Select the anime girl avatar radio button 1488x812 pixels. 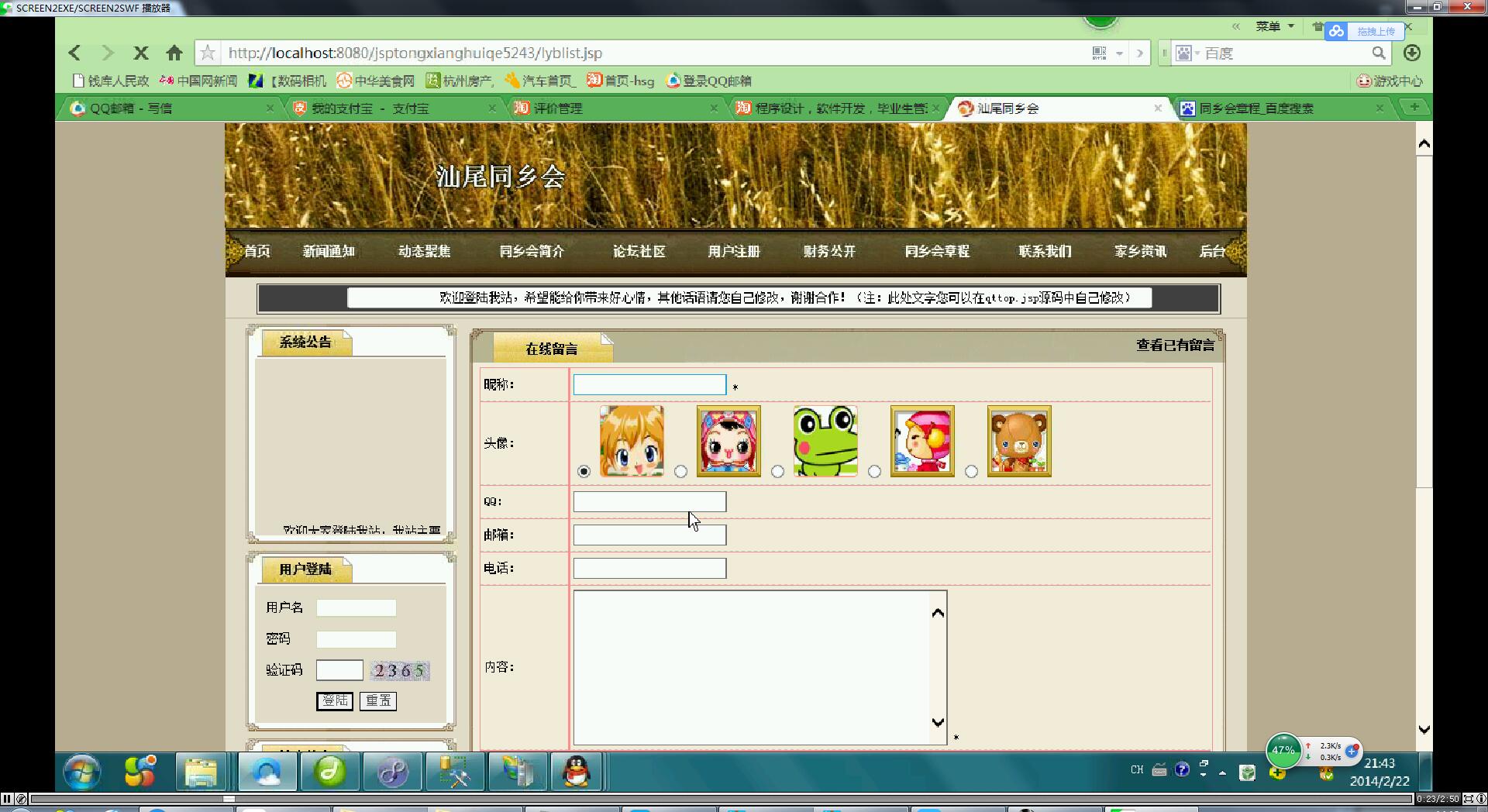[x=584, y=471]
